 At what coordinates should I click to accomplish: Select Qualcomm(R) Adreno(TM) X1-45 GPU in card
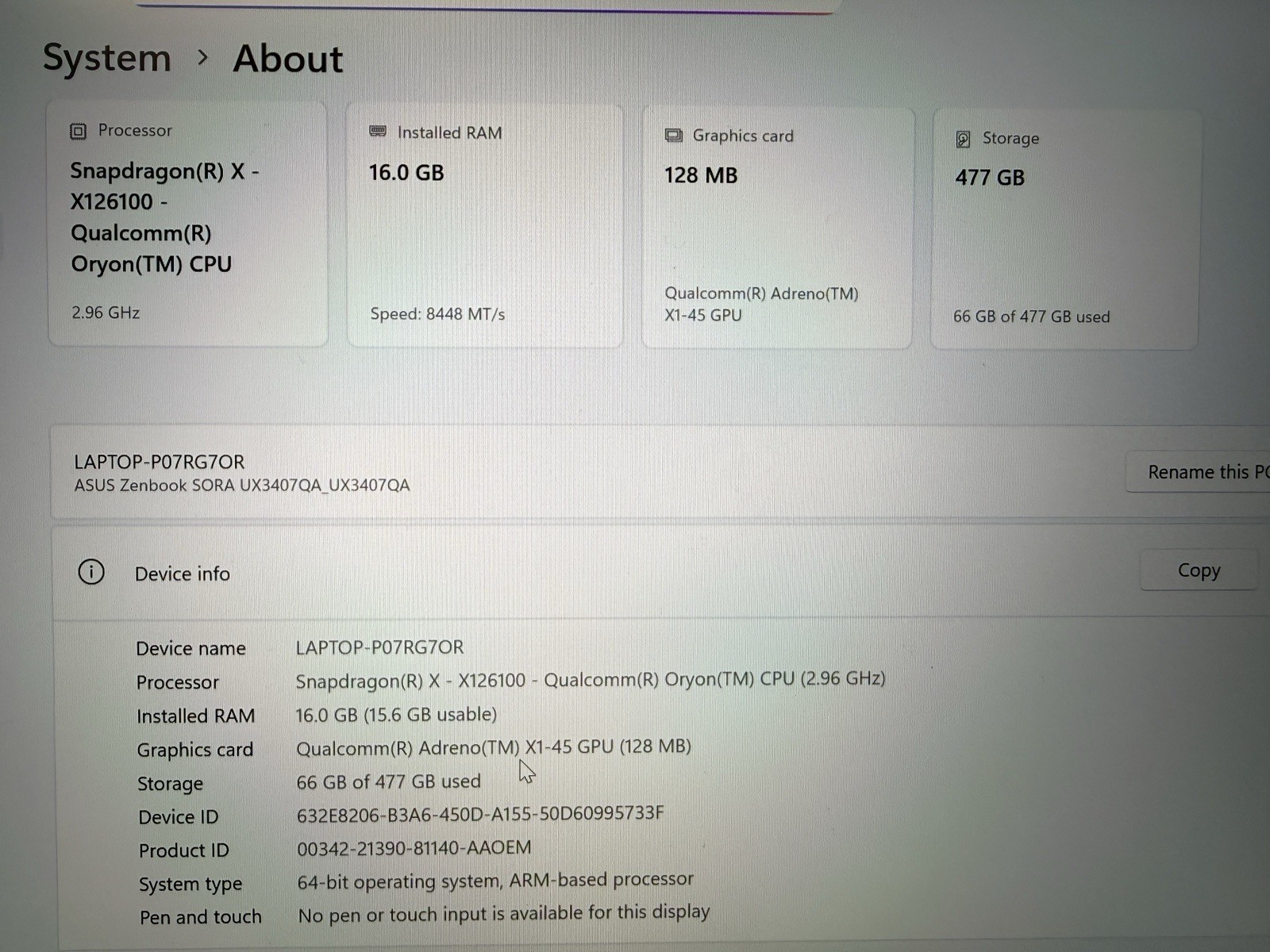pos(761,304)
